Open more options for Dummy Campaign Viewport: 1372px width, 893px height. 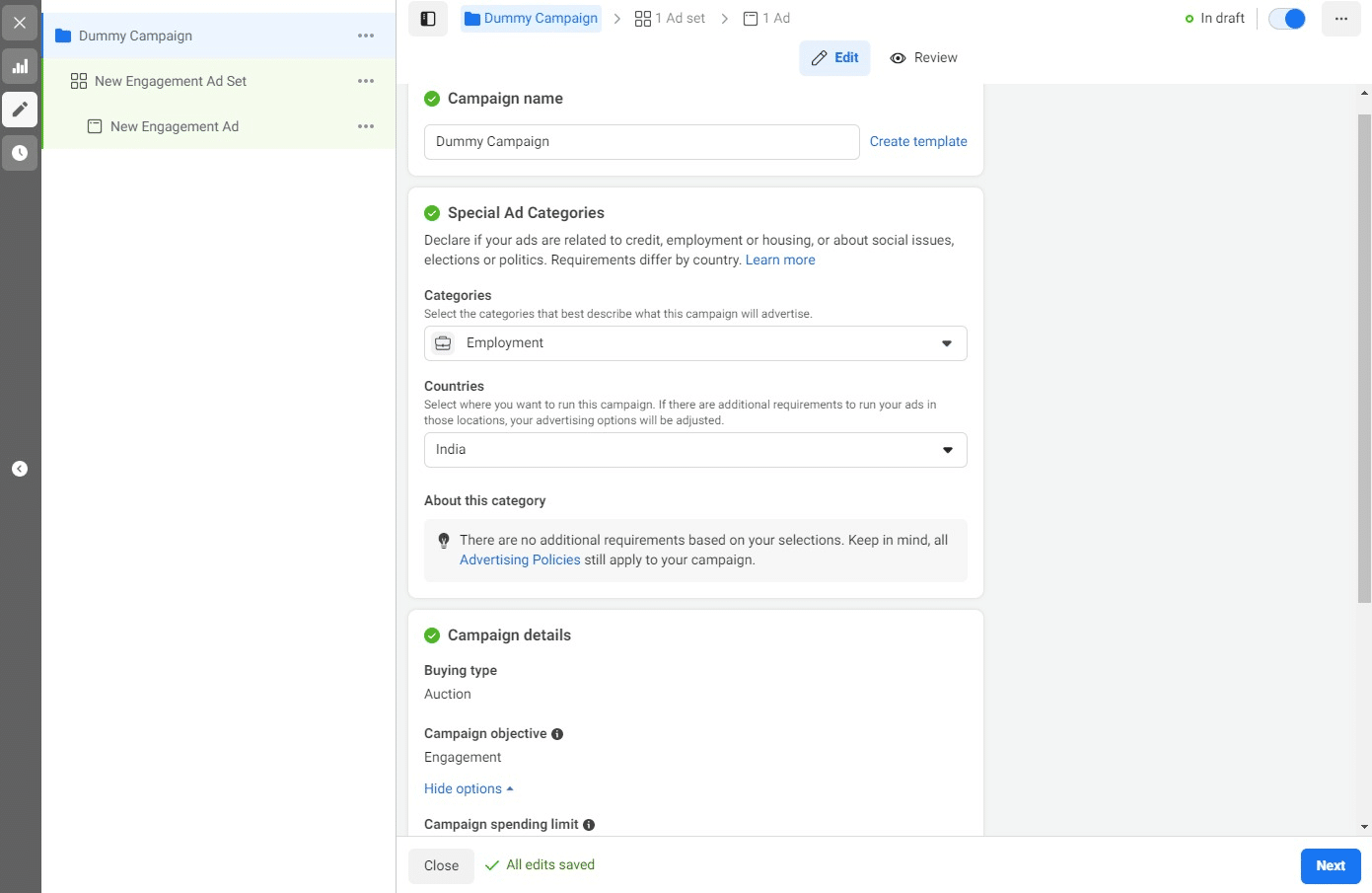click(x=366, y=36)
